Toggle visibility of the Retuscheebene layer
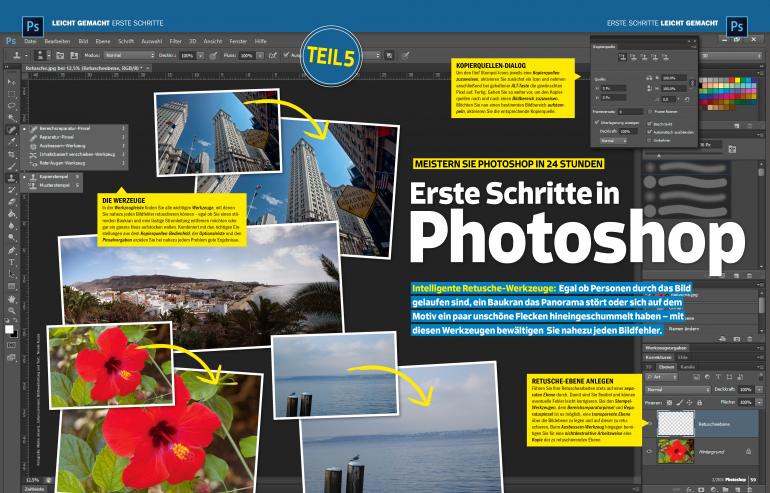The width and height of the screenshot is (770, 493). (x=650, y=423)
